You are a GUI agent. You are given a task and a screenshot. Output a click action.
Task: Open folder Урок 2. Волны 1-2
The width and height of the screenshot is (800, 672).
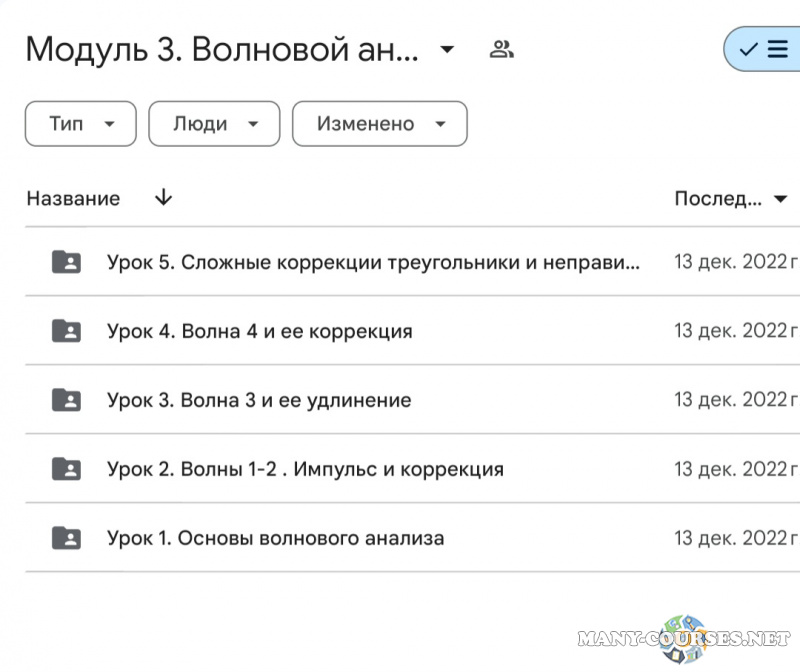click(x=305, y=468)
